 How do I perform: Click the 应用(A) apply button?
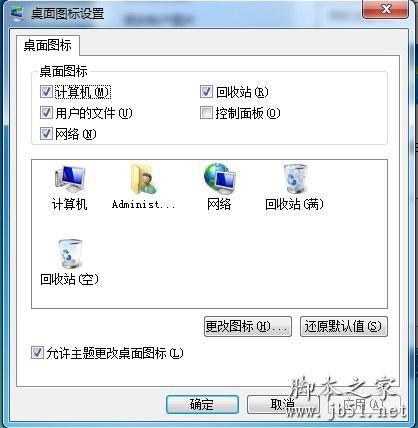(x=363, y=404)
